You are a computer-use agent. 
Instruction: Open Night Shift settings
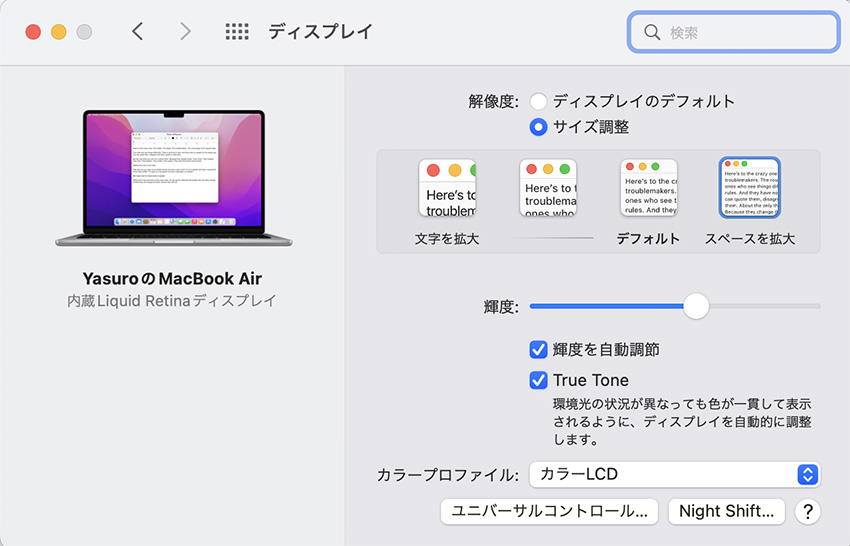726,511
